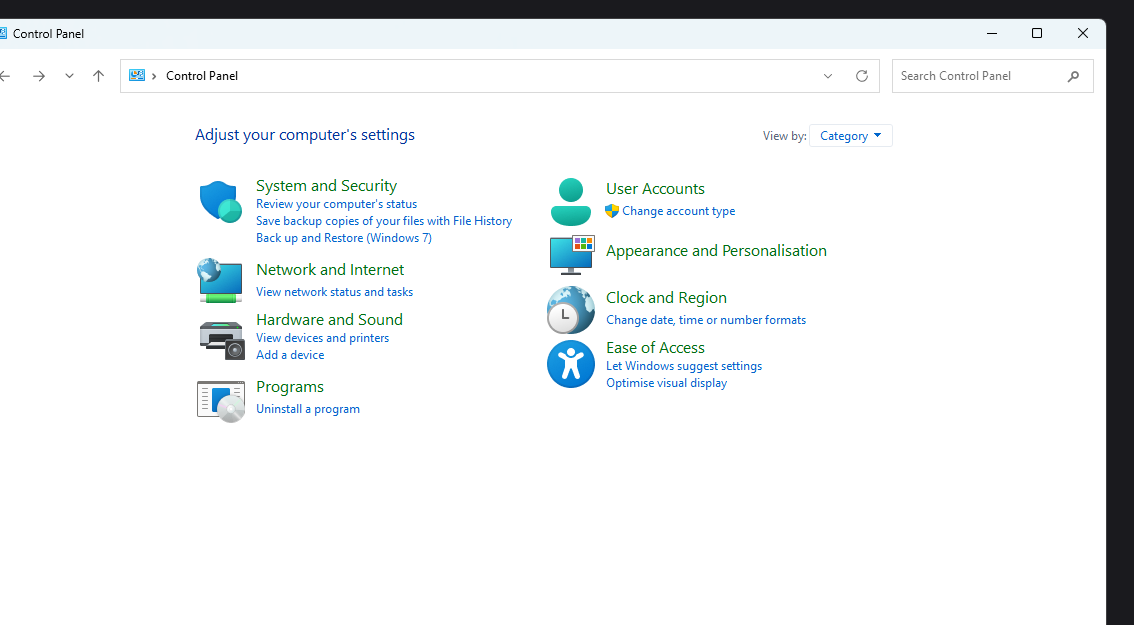Open Appearance and Personalisation heading
Screen dimensions: 1134x625
(716, 250)
